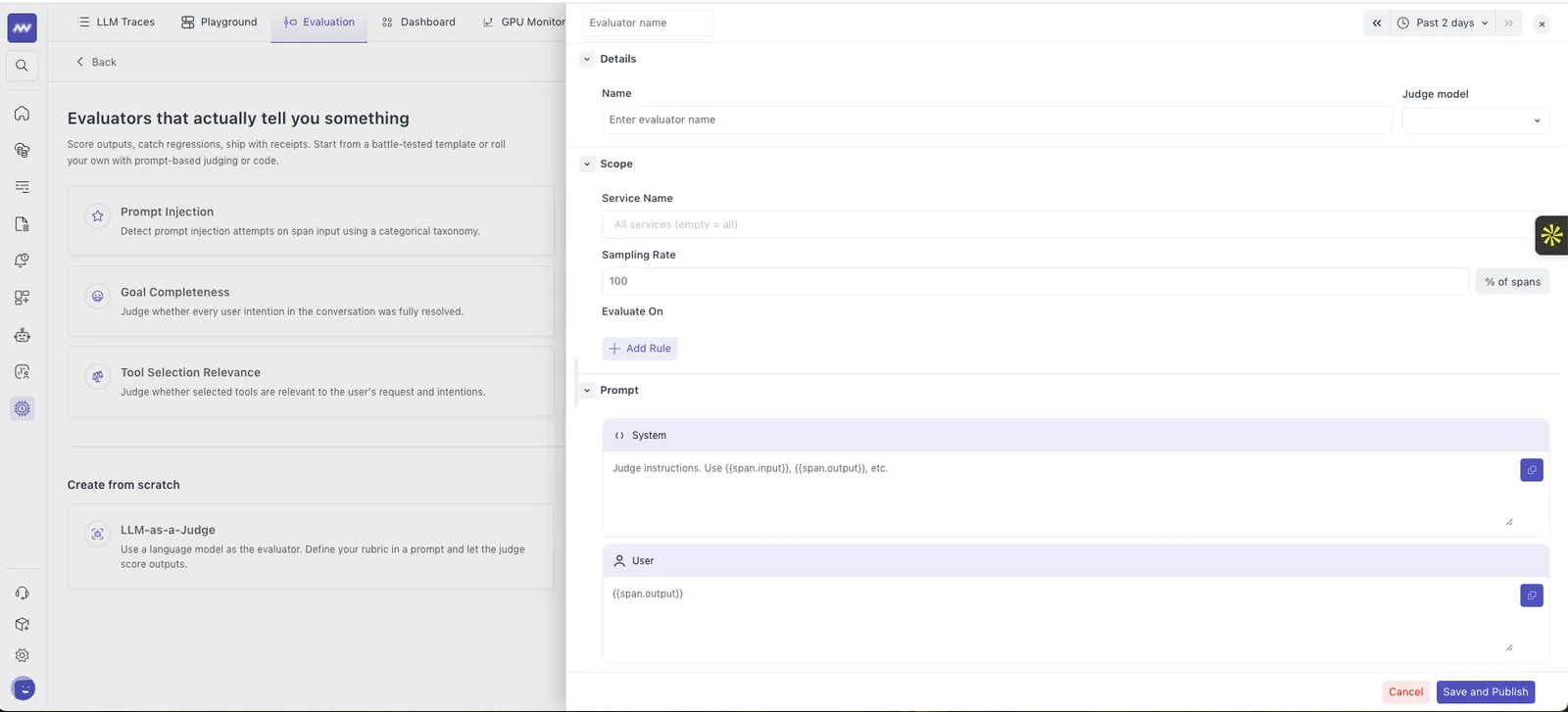Choose the Prompt Injection template card
The image size is (1568, 712).
click(x=311, y=220)
